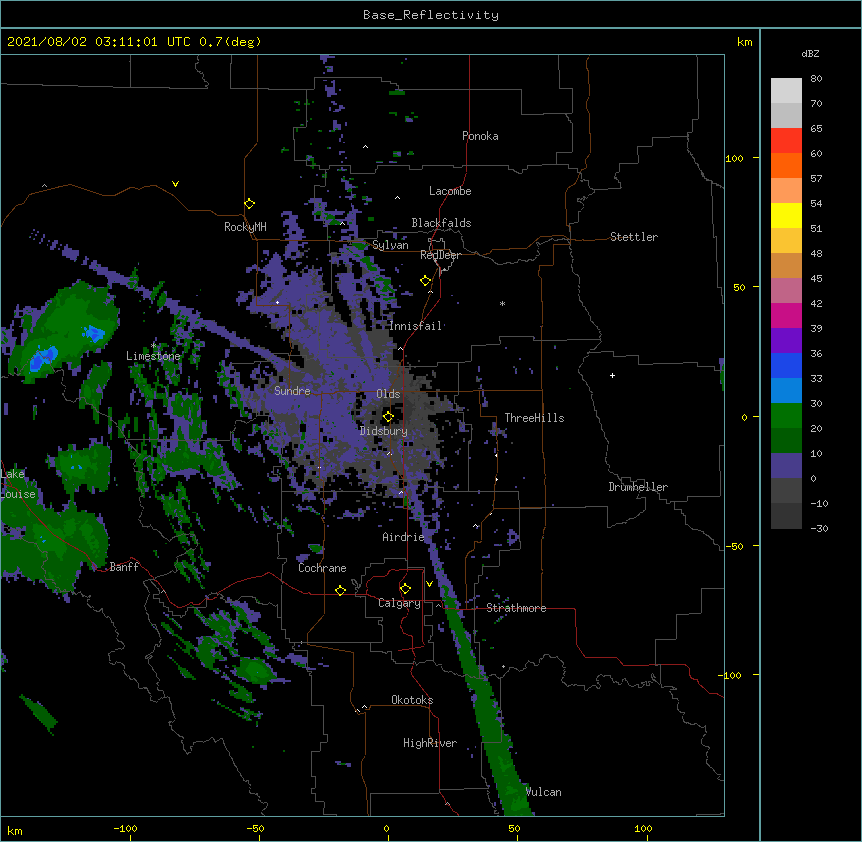Select the HighRiver label
The width and height of the screenshot is (862, 842).
[430, 743]
